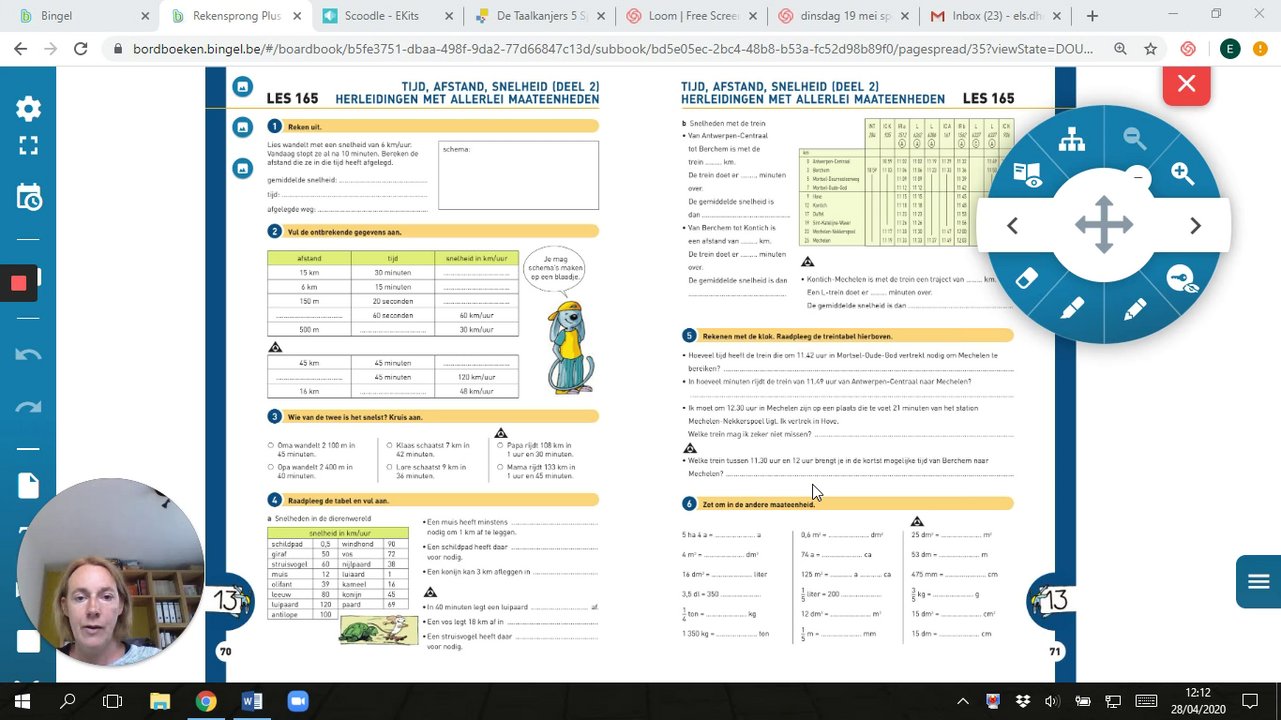1281x720 pixels.
Task: Open File Explorer from the taskbar
Action: click(160, 702)
